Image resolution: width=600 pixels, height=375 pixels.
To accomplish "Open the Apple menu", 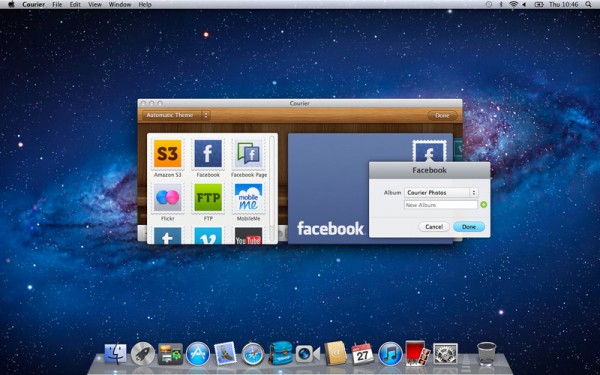I will point(11,5).
